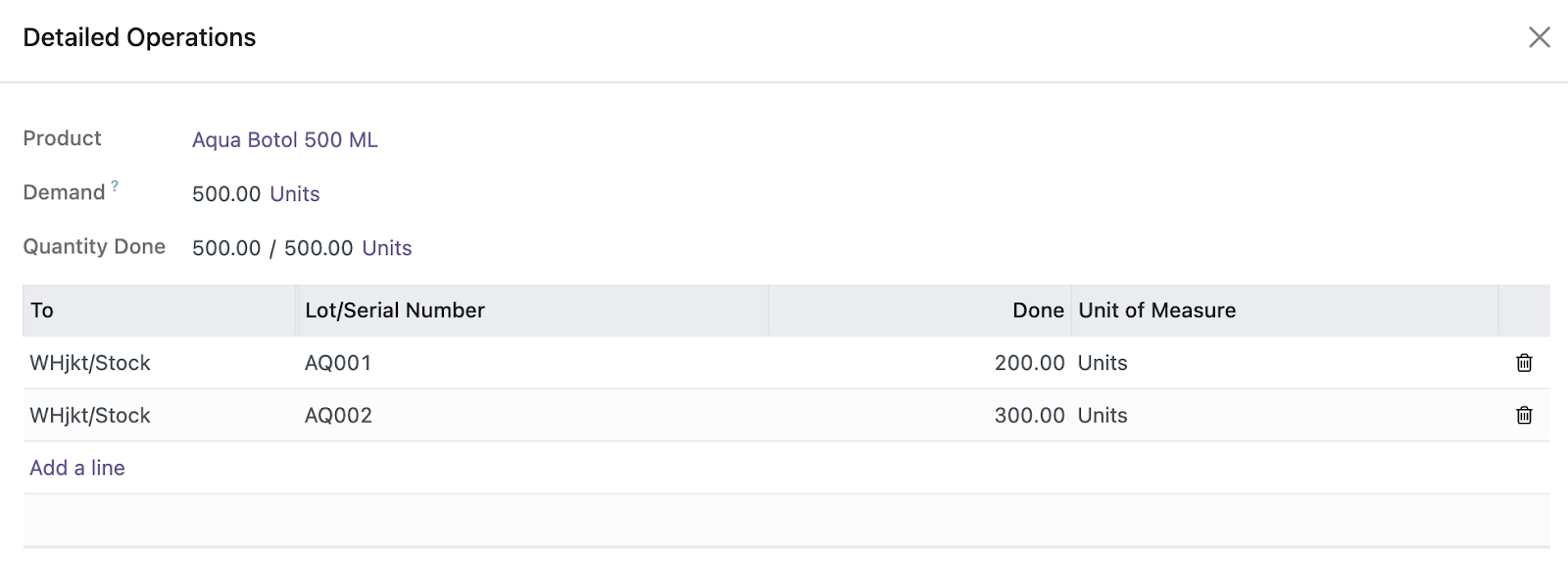Select the Units cell in the AQ001 row
The width and height of the screenshot is (1568, 564).
point(1285,363)
